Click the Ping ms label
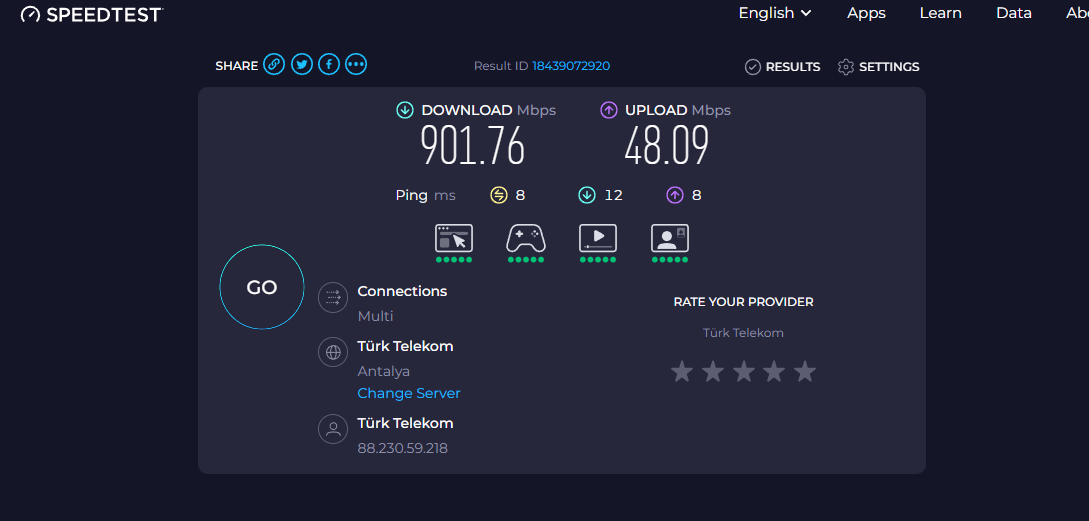 click(426, 195)
